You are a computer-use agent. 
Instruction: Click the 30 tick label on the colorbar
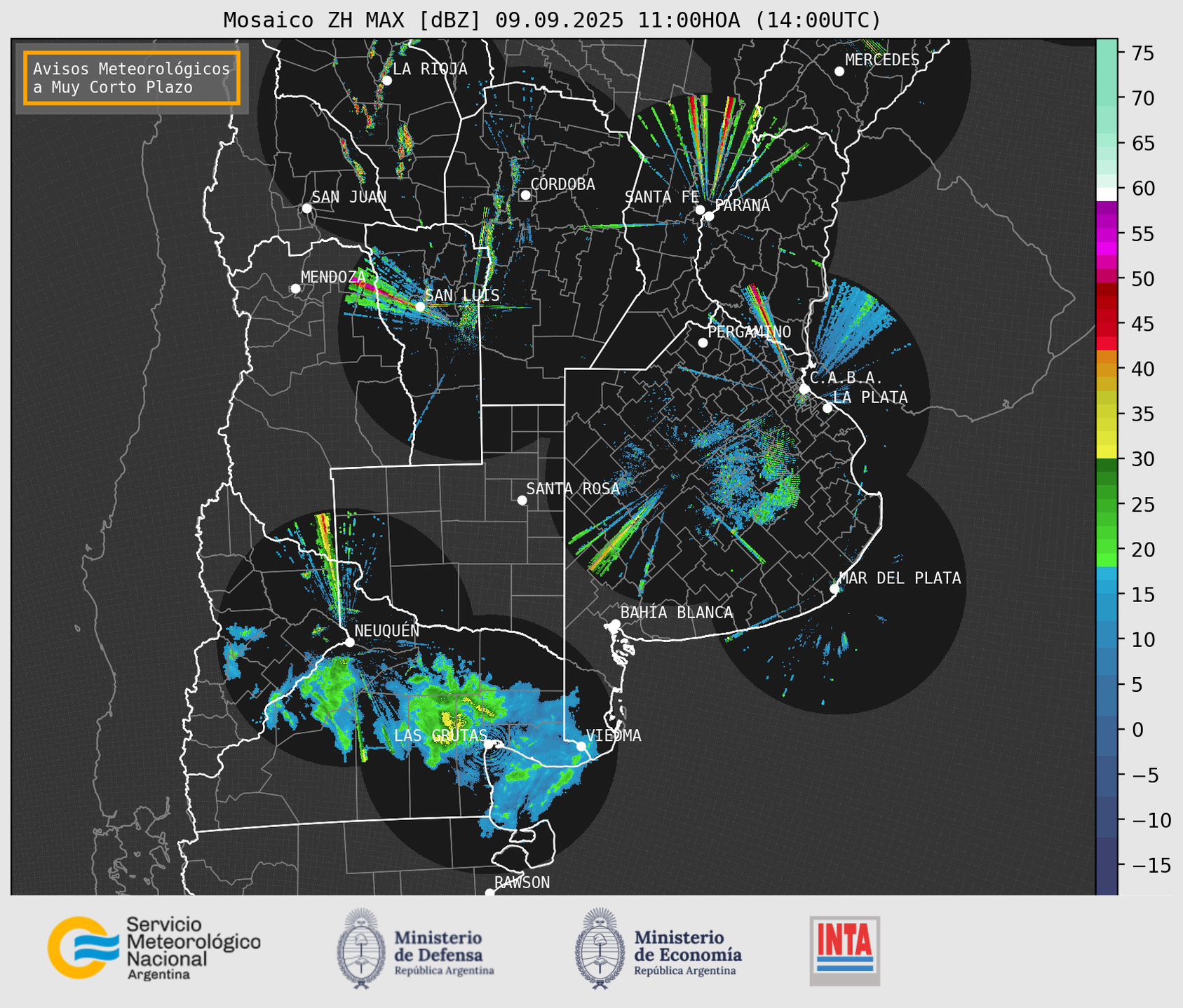[1142, 459]
